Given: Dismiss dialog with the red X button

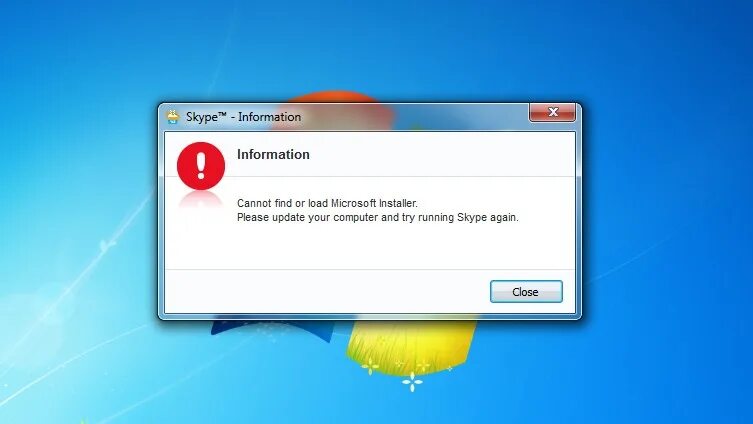Looking at the screenshot, I should pyautogui.click(x=552, y=112).
